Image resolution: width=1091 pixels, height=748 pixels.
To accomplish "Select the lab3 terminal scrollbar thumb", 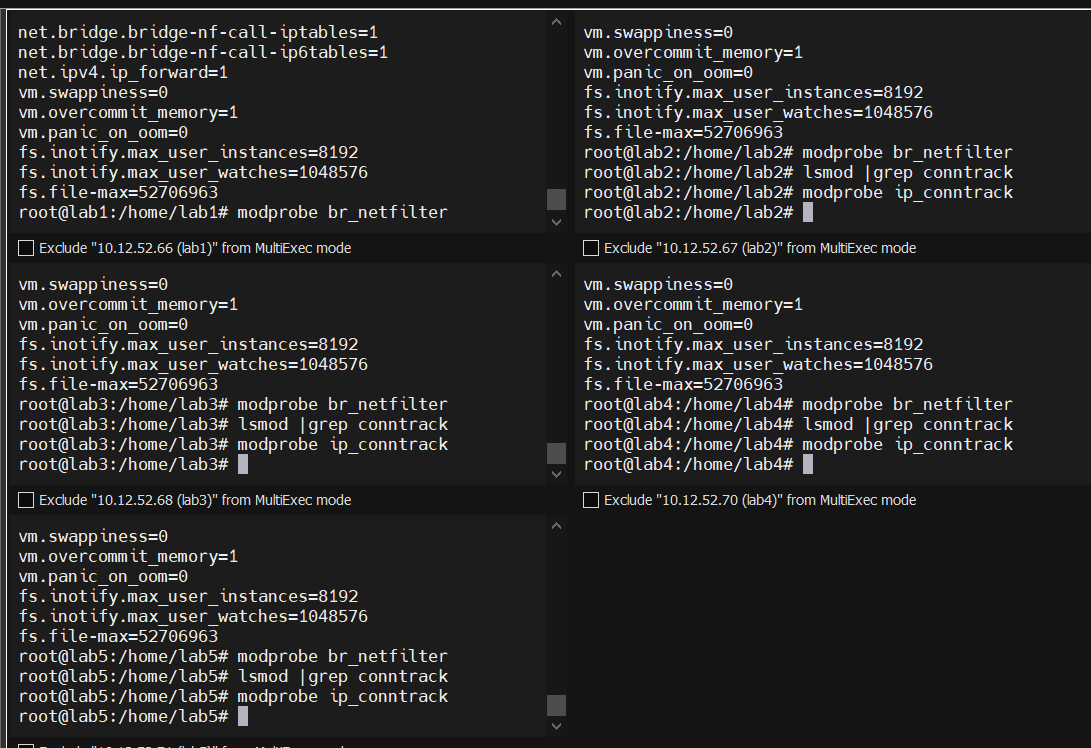I will click(556, 453).
